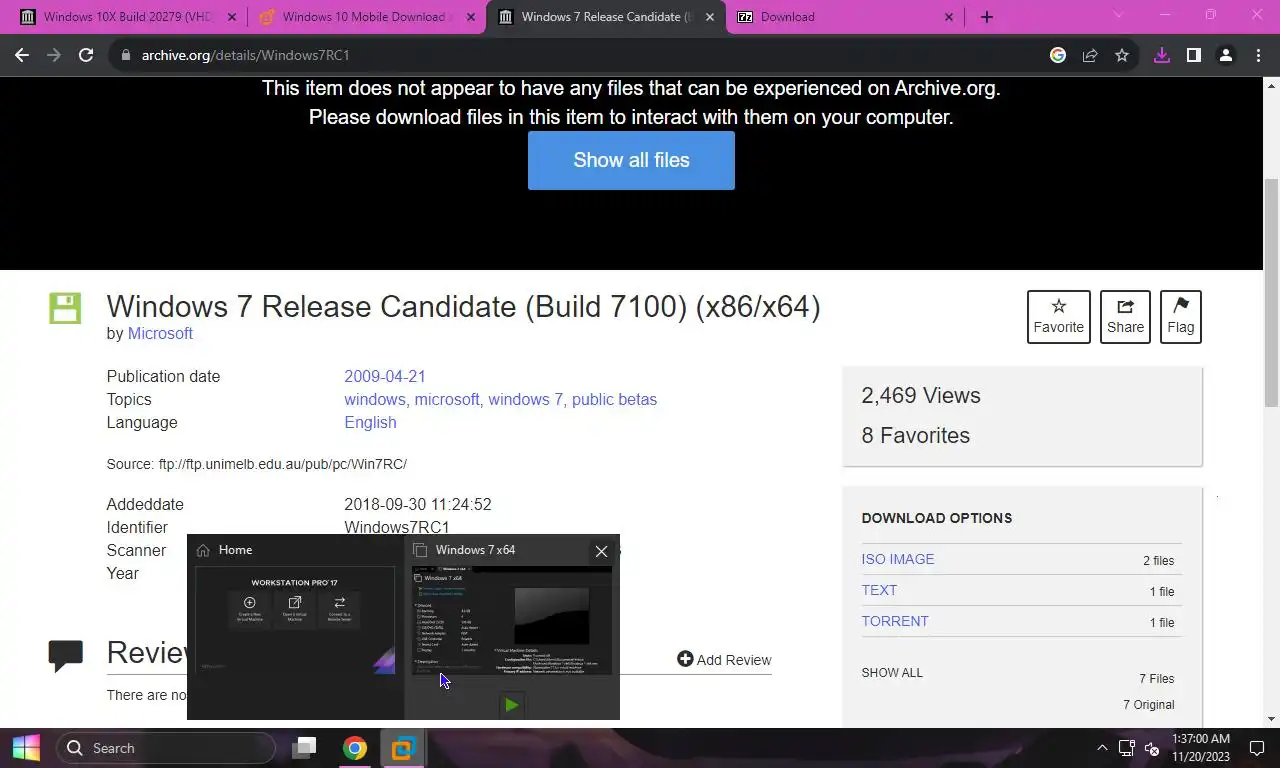Click Show all files button
The image size is (1280, 768).
coord(631,160)
